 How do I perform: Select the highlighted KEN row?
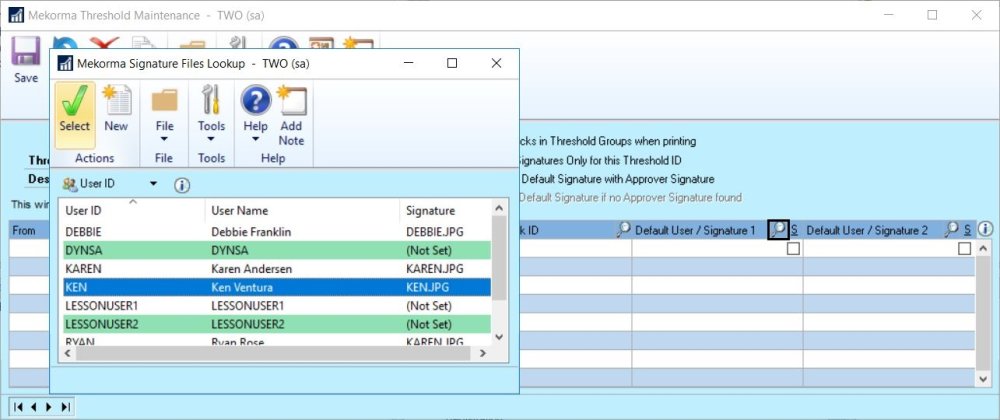pyautogui.click(x=276, y=287)
